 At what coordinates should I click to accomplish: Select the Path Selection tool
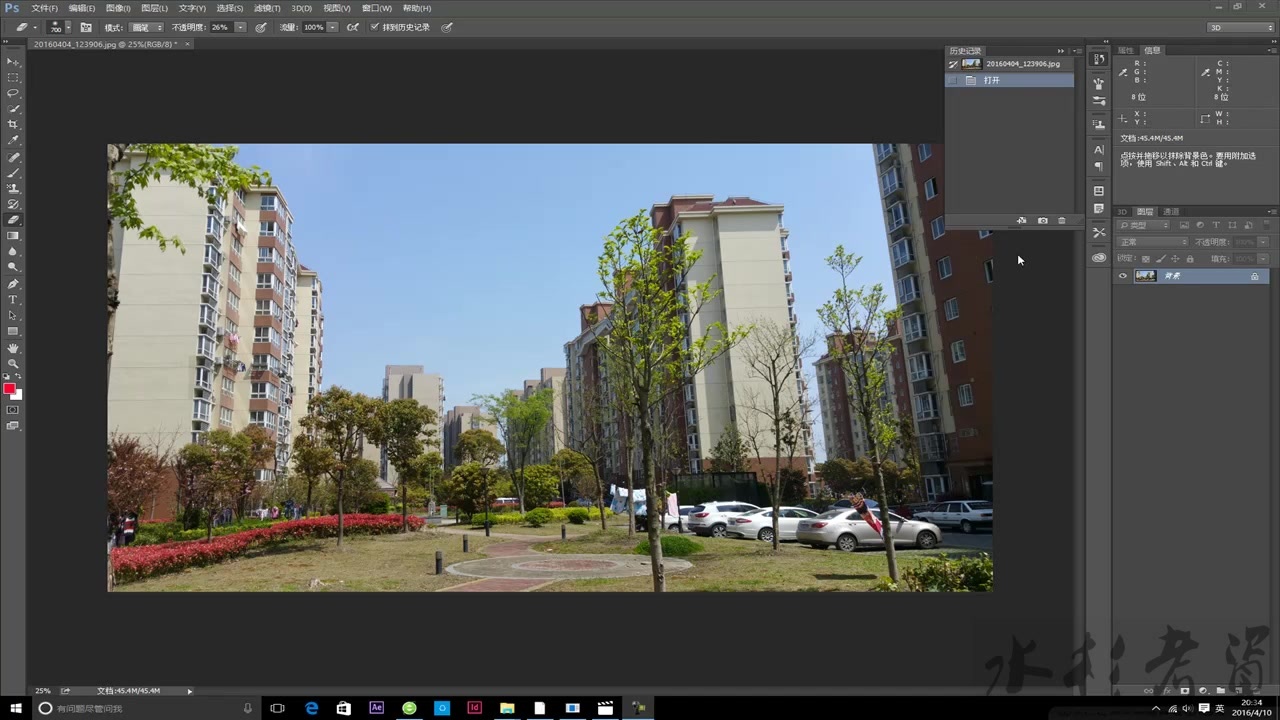point(13,316)
